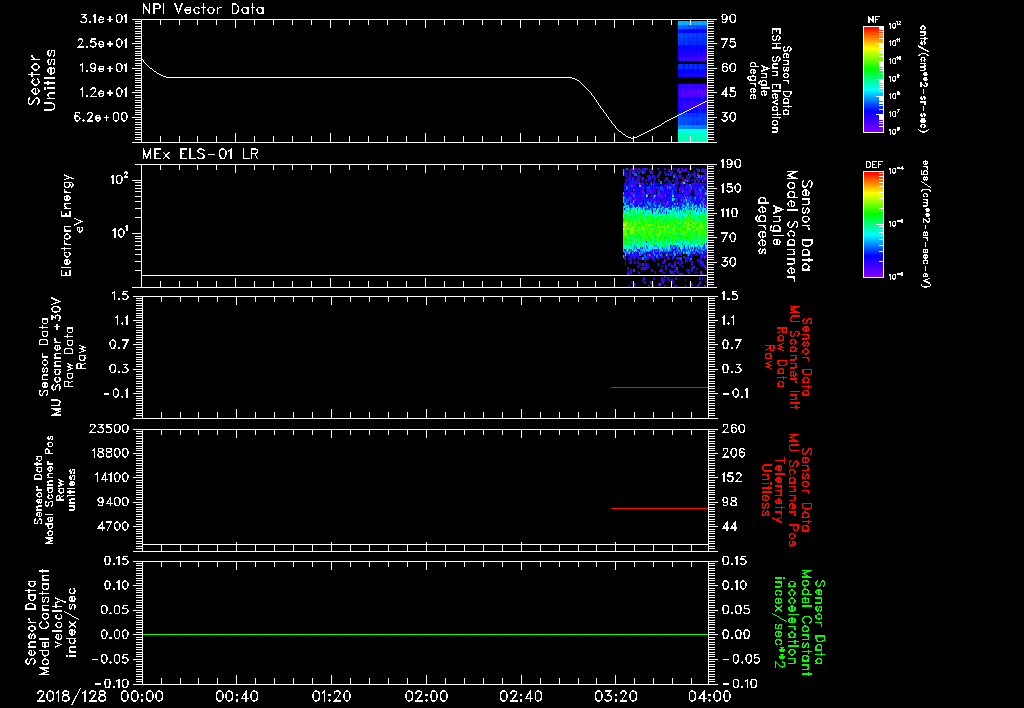Click the '206' telemetry tick label
This screenshot has height=708, width=1024.
point(732,453)
